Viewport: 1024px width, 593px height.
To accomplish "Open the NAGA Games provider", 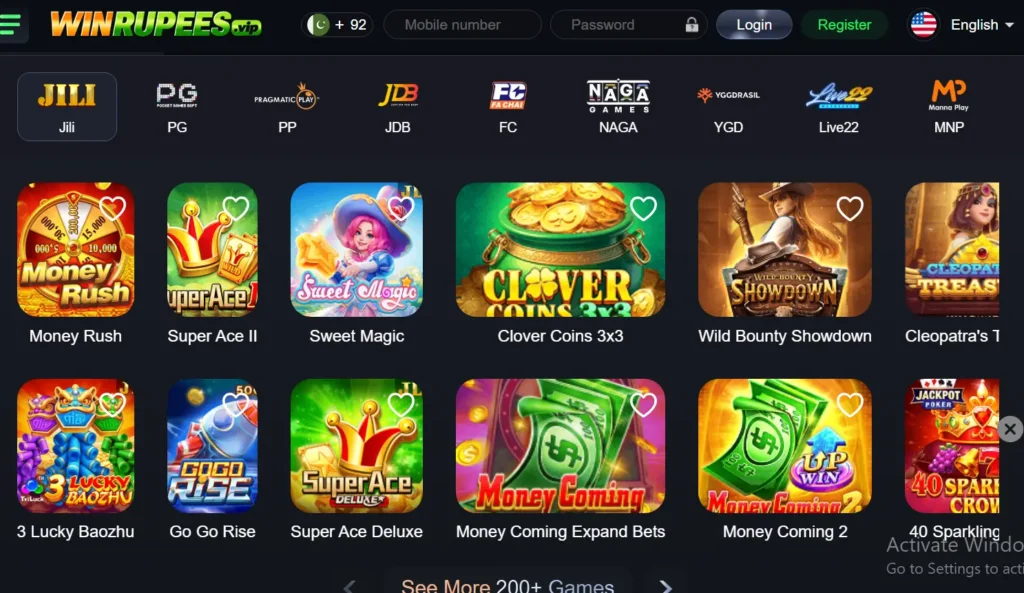I will (x=618, y=108).
